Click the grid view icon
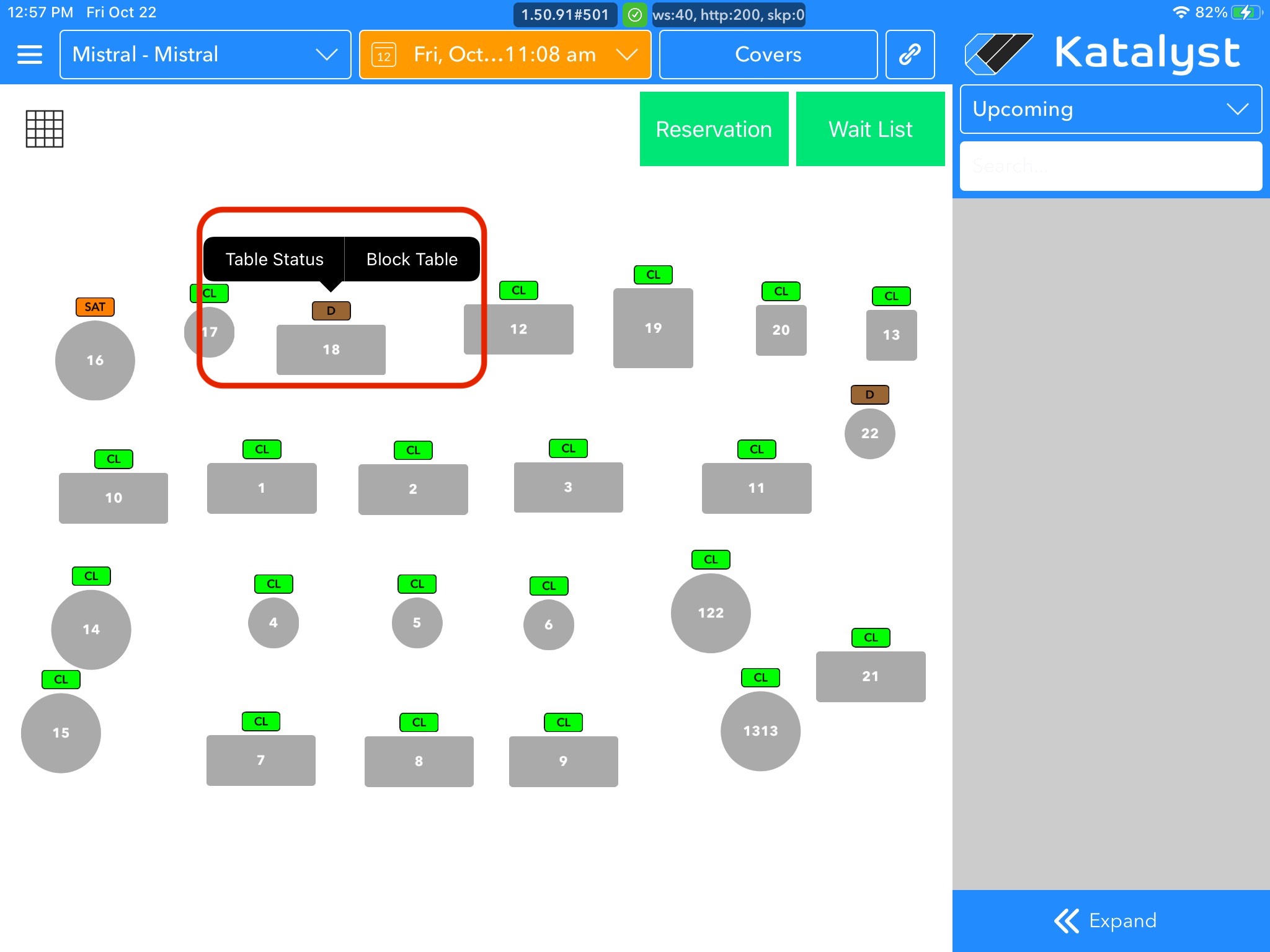The width and height of the screenshot is (1270, 952). point(45,129)
